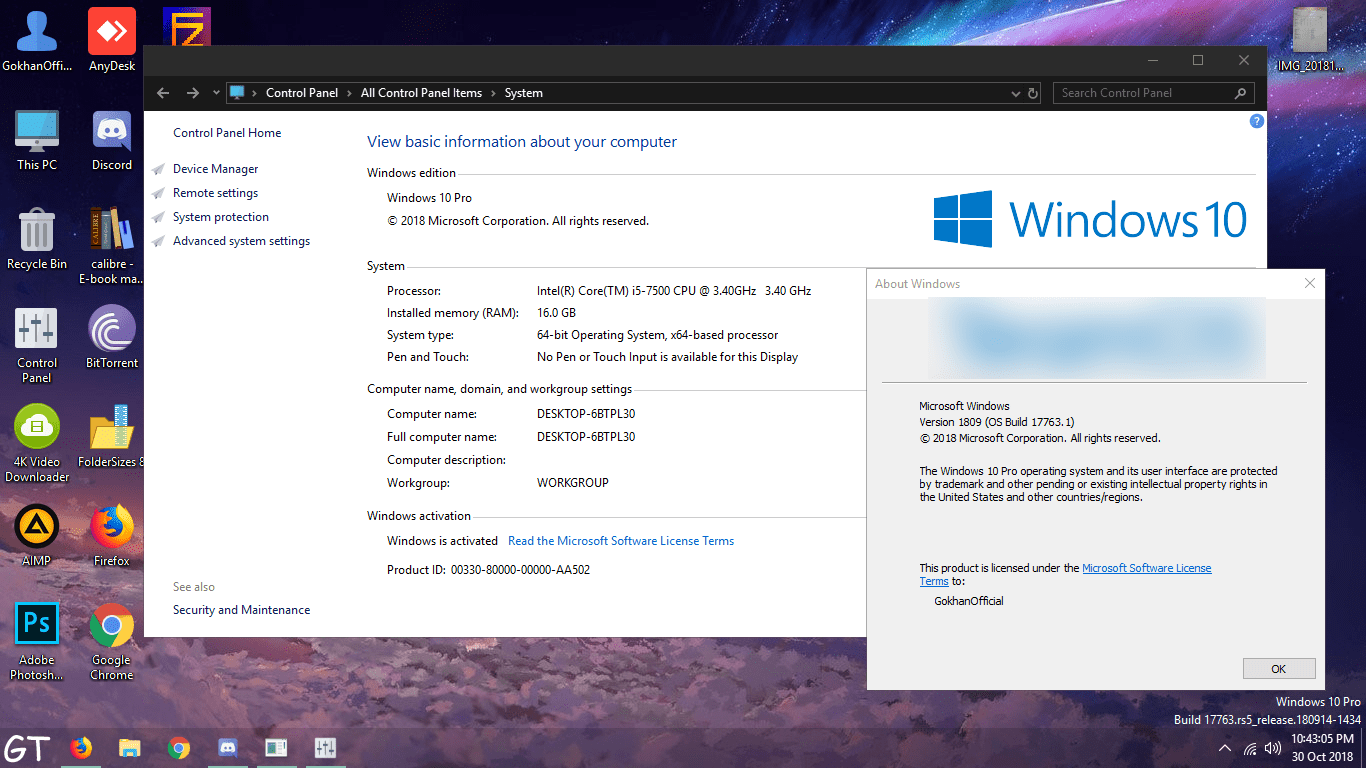Select the Control Panel desktop icon
Image resolution: width=1366 pixels, height=768 pixels.
[x=37, y=345]
